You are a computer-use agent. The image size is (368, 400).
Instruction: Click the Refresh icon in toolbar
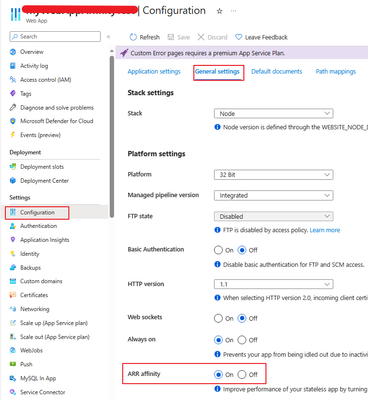133,37
